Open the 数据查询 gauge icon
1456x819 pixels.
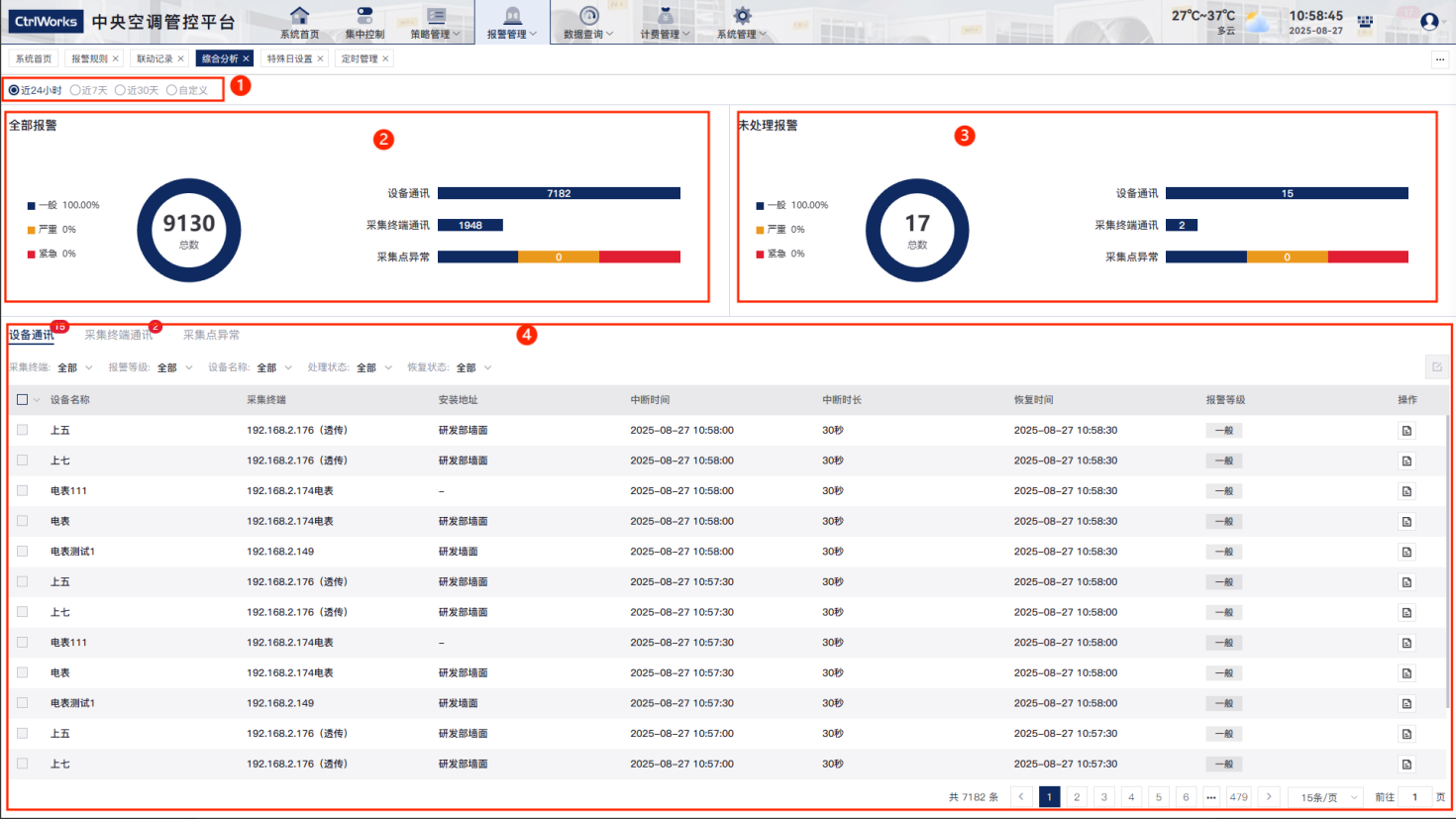click(588, 16)
